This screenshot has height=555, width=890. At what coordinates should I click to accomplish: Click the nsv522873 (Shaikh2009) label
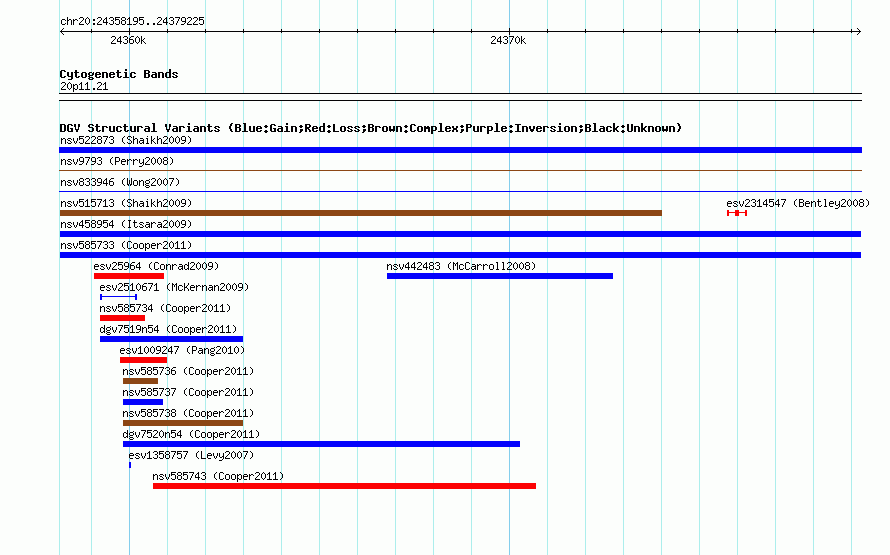tap(126, 140)
